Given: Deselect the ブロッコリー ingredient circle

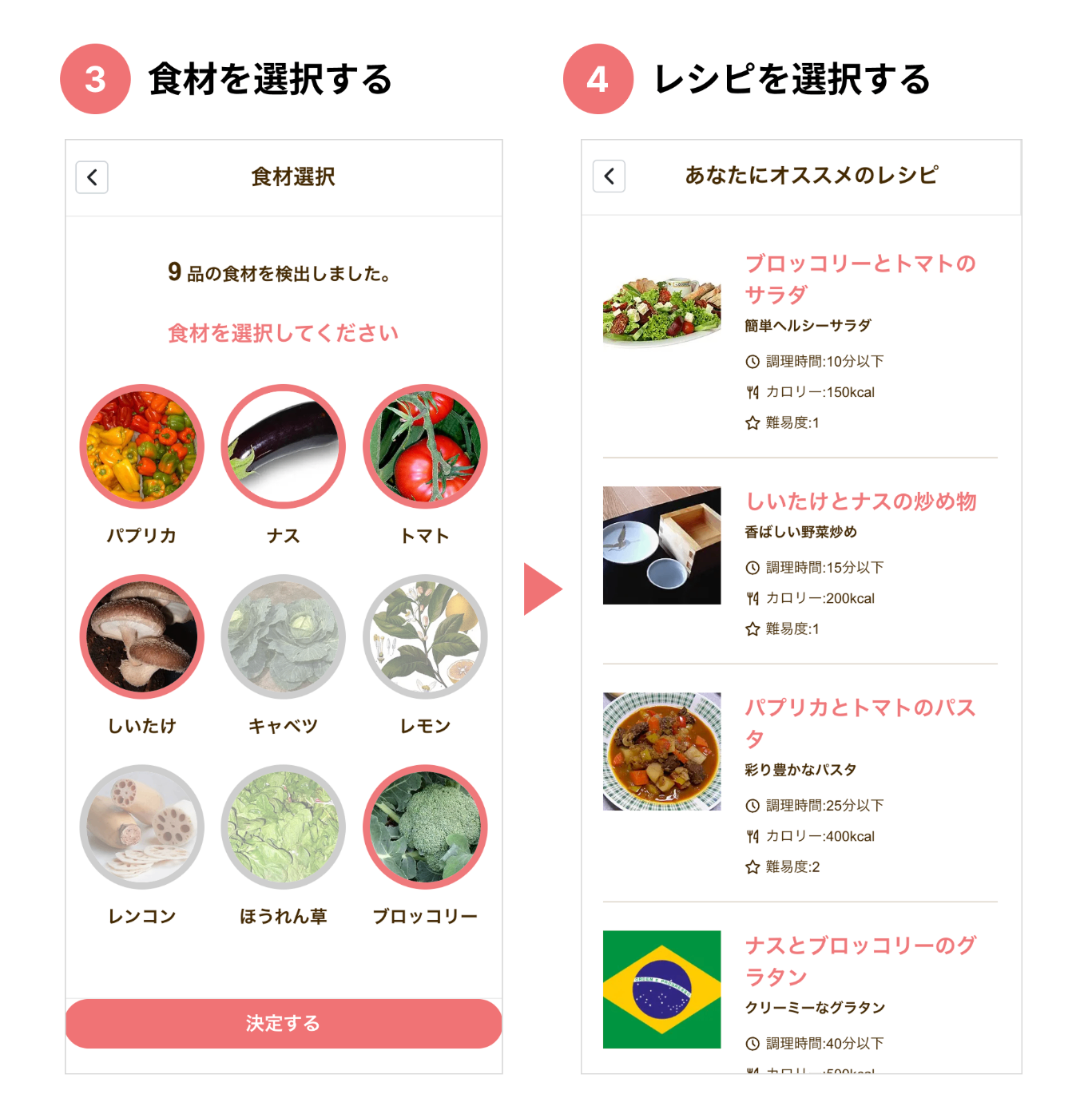Looking at the screenshot, I should click(425, 827).
